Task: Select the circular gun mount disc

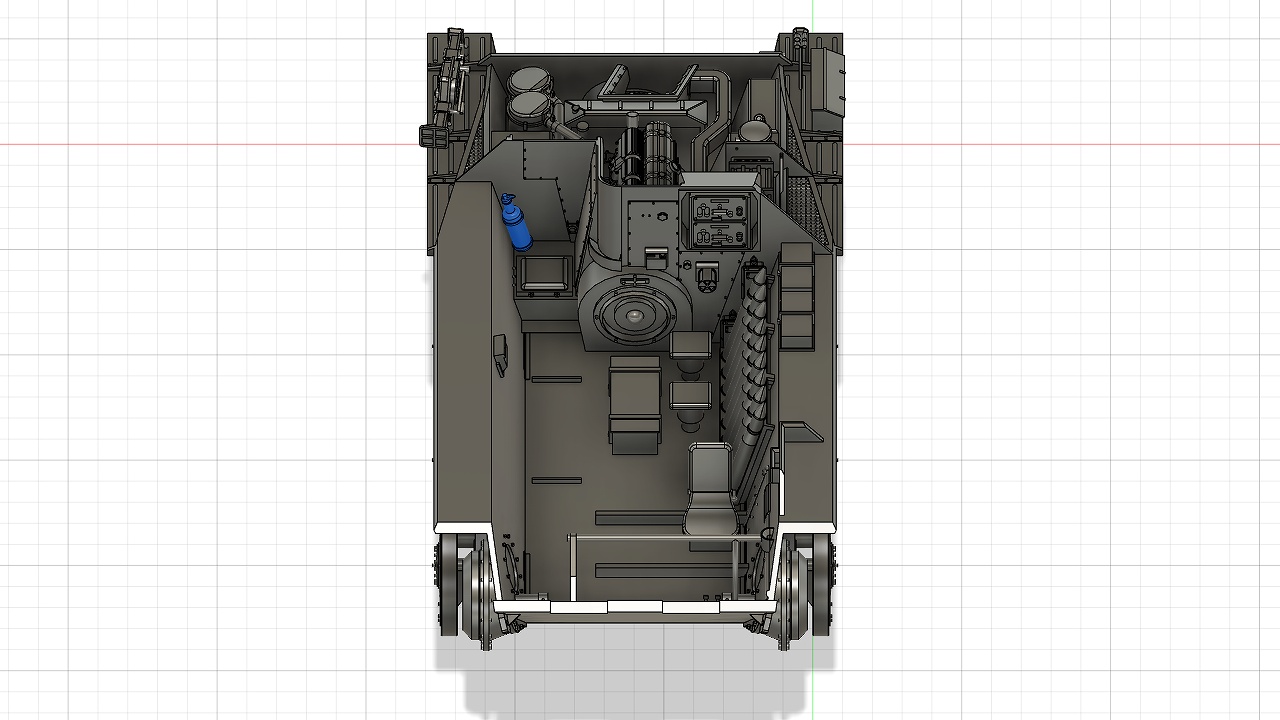Action: 632,315
